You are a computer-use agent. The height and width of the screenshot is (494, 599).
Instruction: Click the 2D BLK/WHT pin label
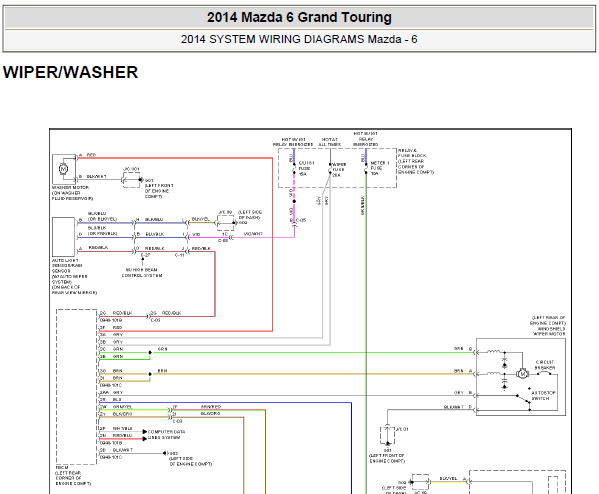click(117, 450)
